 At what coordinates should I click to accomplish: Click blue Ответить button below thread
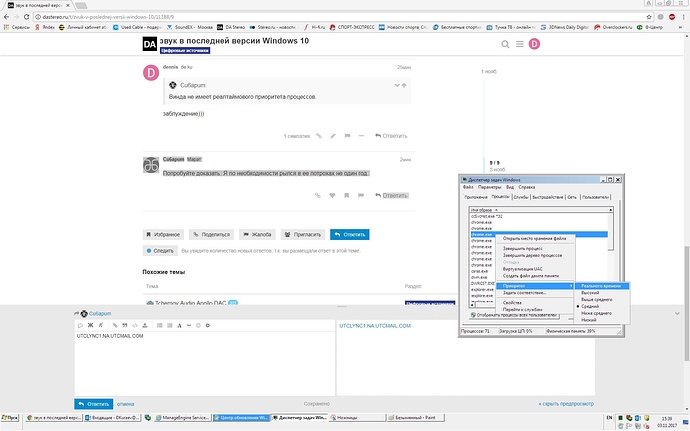tap(350, 235)
